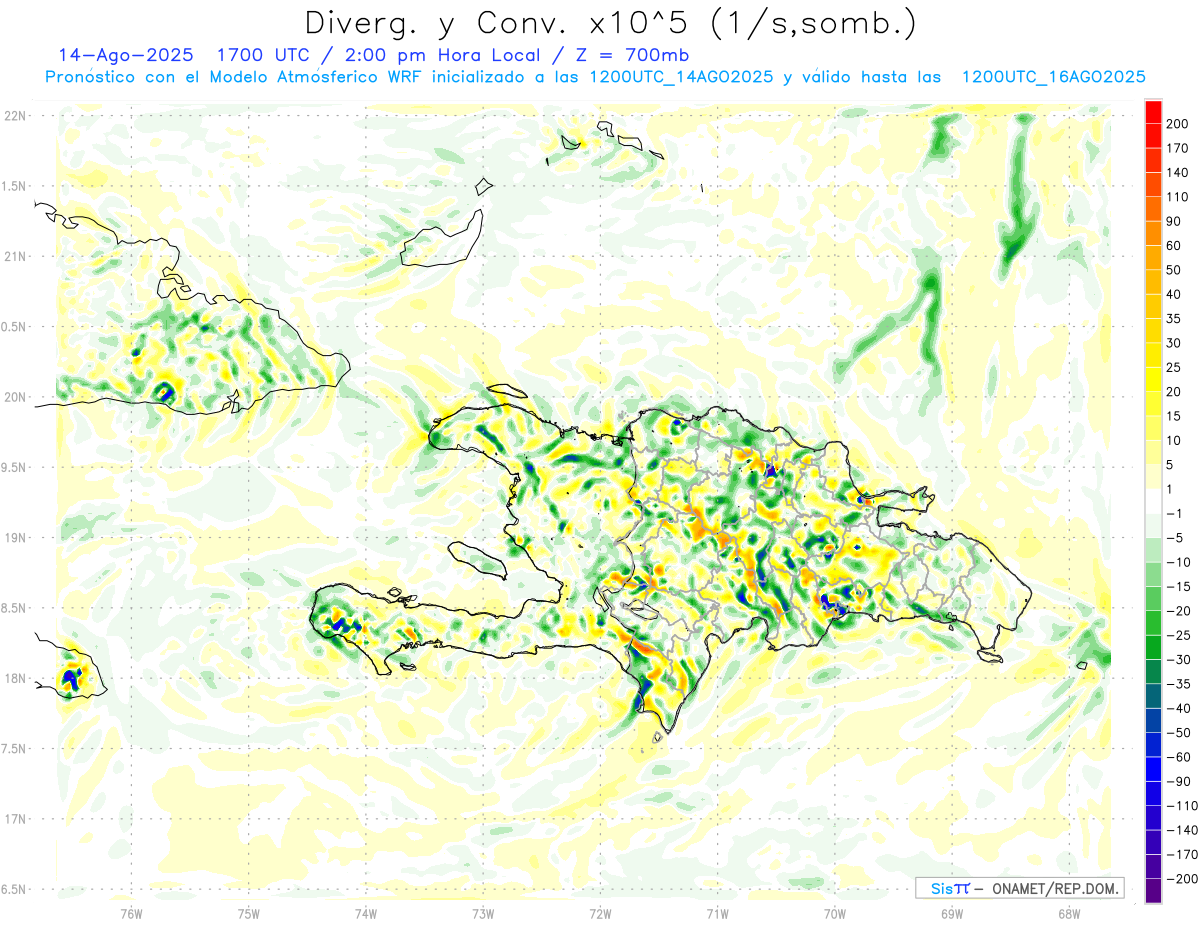Click the "-170" colorbar label
The width and height of the screenshot is (1200, 927).
[1181, 854]
